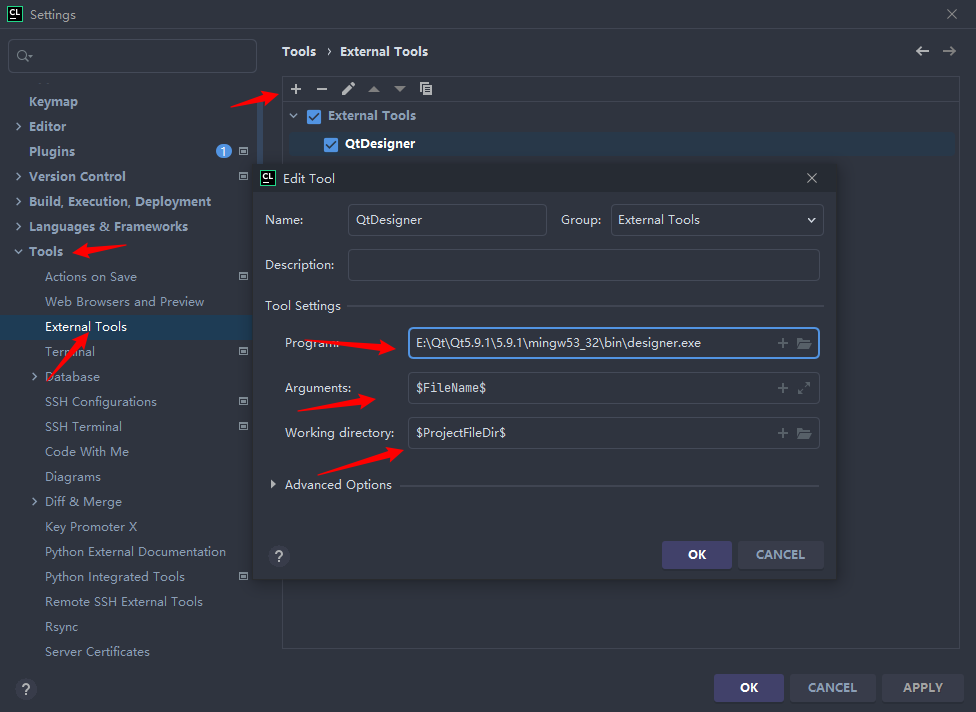This screenshot has width=976, height=712.
Task: Select External Tools in sidebar
Action: click(x=86, y=327)
